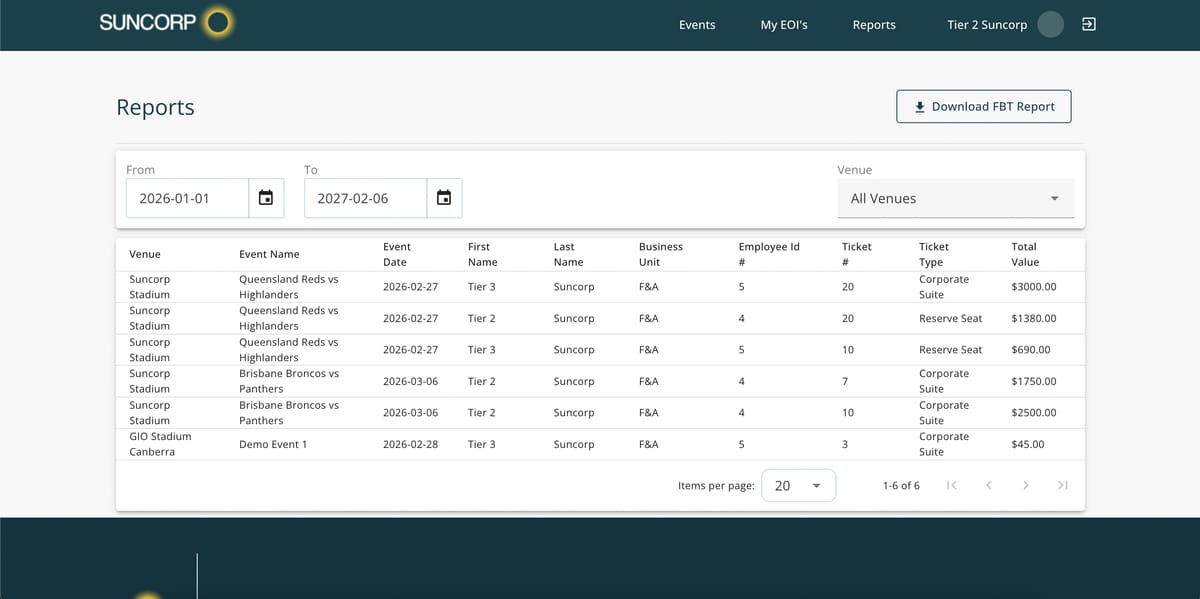Click ticket count 7 cell
The width and height of the screenshot is (1200, 599).
click(x=845, y=381)
